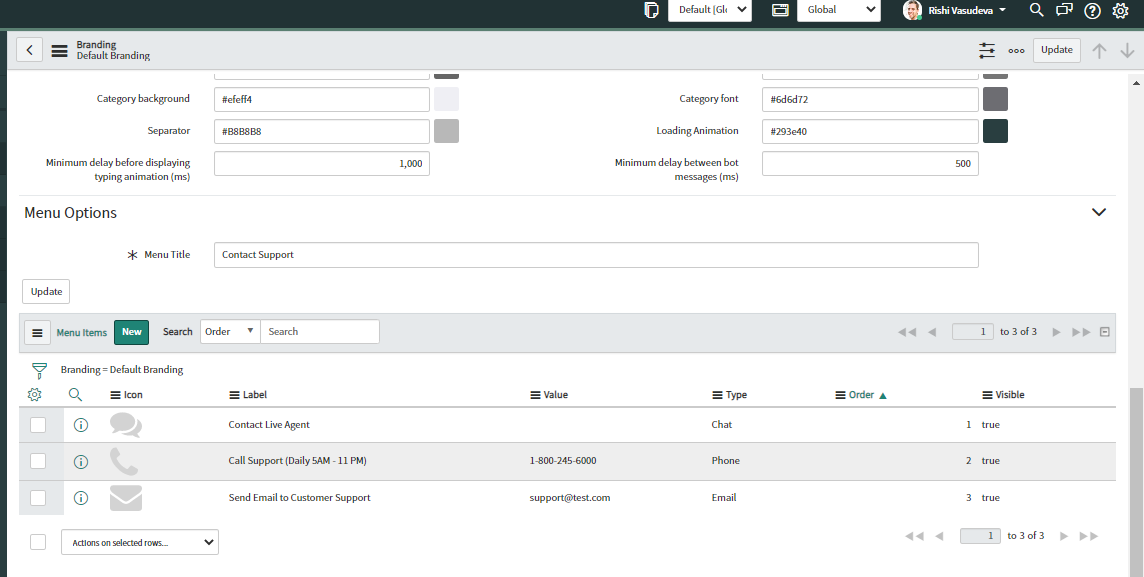1144x577 pixels.
Task: Go to first page in top pagination
Action: tap(907, 332)
